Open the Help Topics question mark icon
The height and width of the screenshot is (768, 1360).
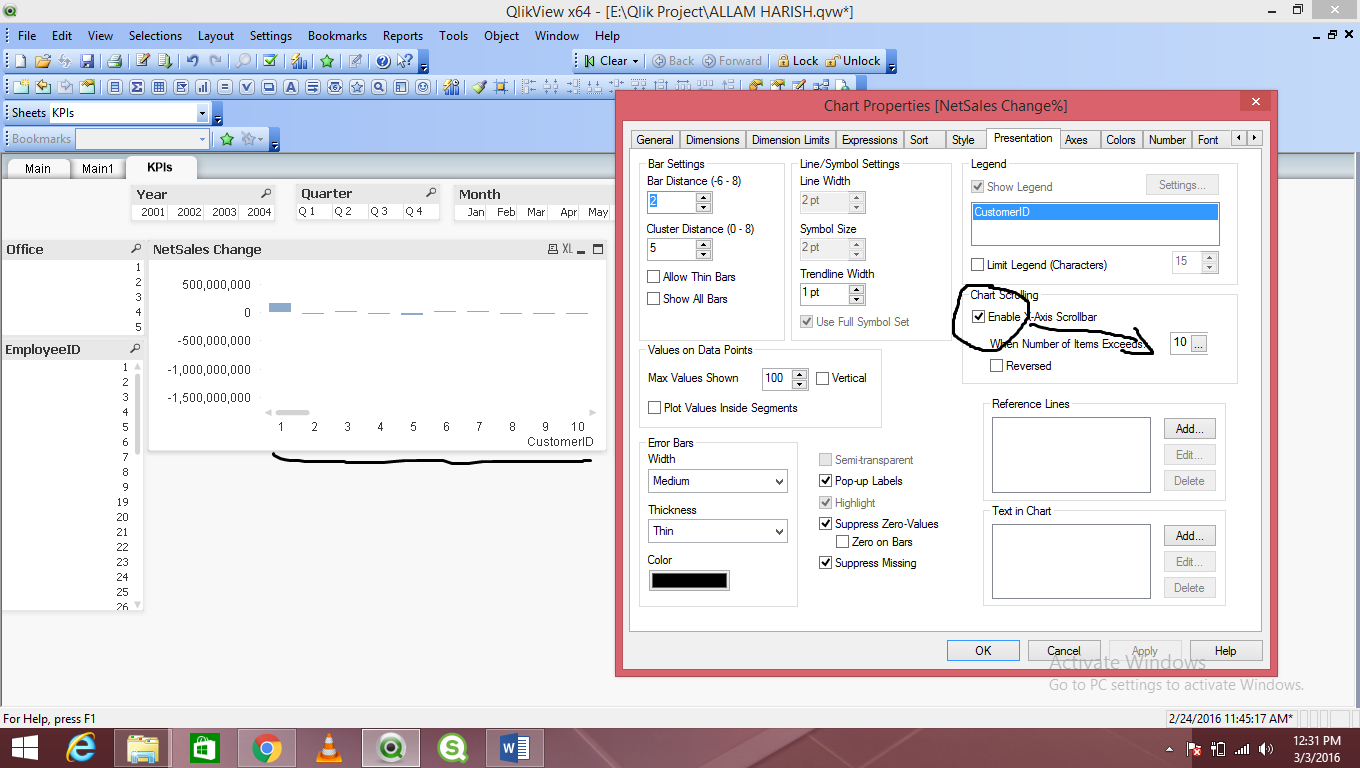point(383,61)
